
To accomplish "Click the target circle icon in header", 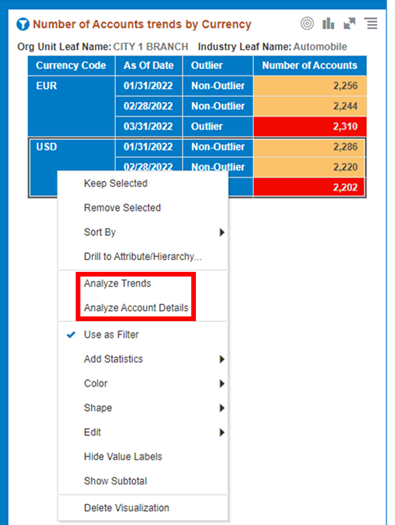I will [x=307, y=24].
